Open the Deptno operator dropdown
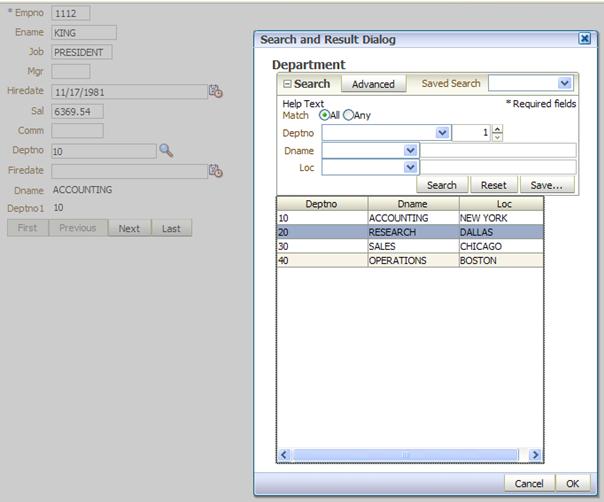 pos(442,133)
